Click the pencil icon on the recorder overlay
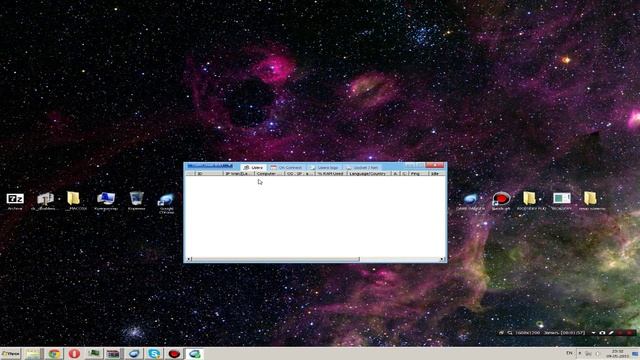This screenshot has width=640, height=360. coord(611,333)
